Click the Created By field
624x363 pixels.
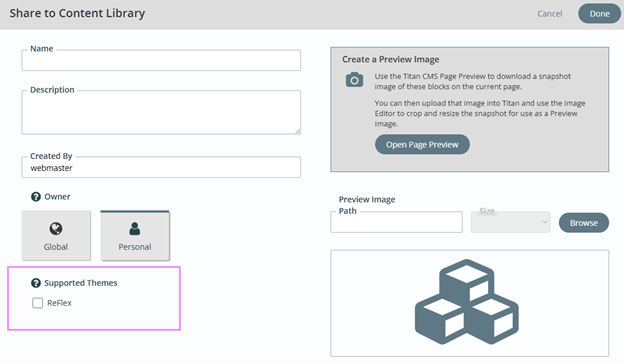coord(161,167)
